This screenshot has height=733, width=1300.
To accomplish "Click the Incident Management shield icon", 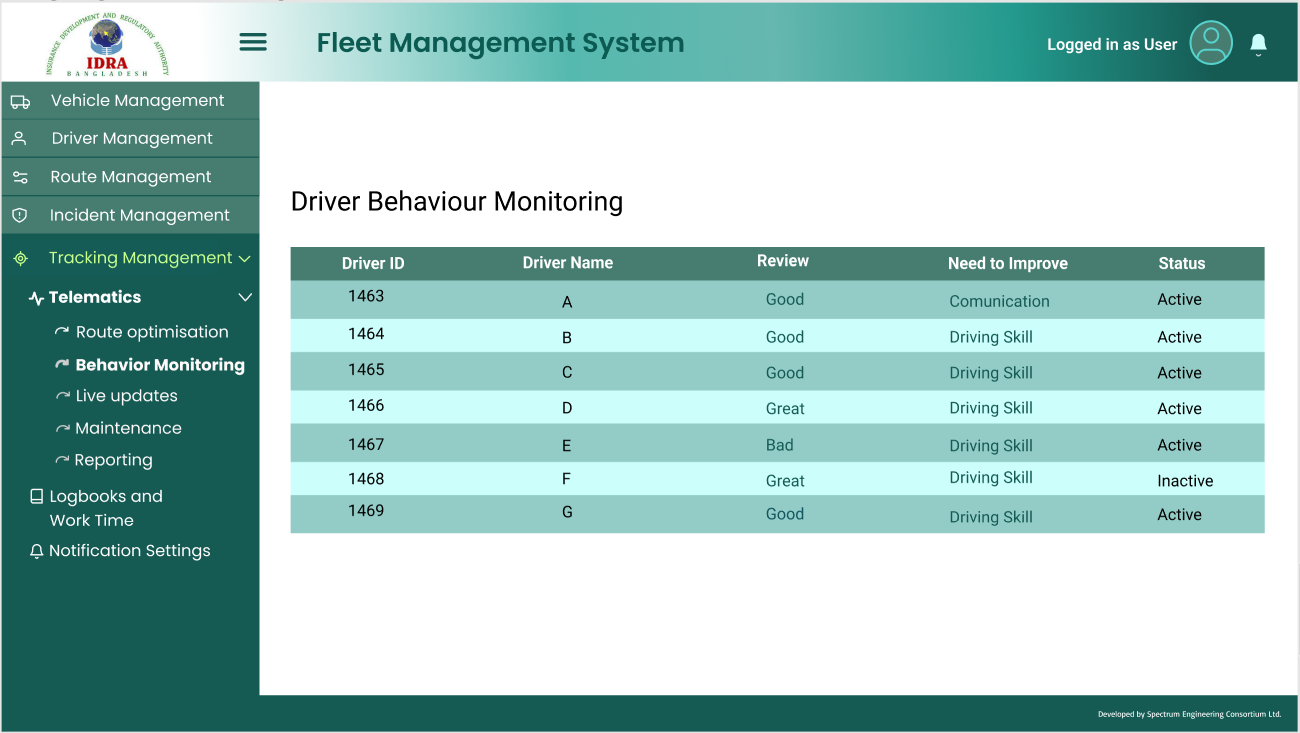I will (19, 215).
